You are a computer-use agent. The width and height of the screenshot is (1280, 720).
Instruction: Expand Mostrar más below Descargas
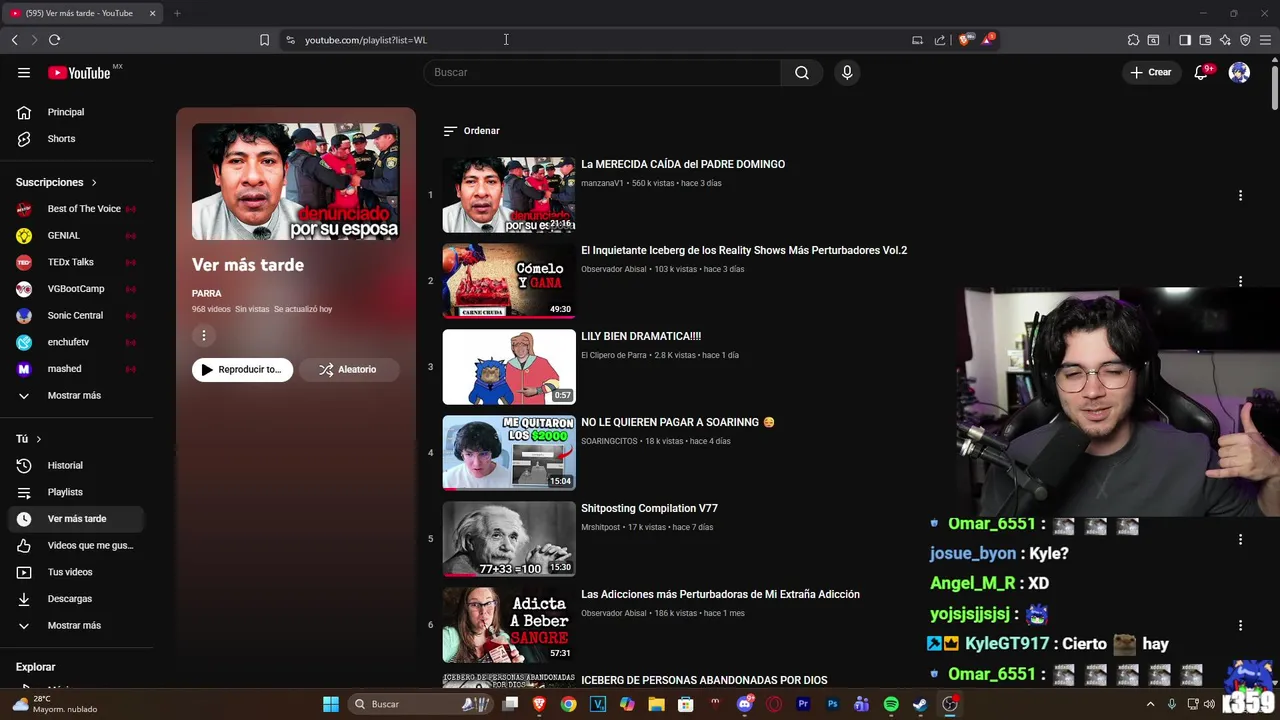[x=74, y=625]
